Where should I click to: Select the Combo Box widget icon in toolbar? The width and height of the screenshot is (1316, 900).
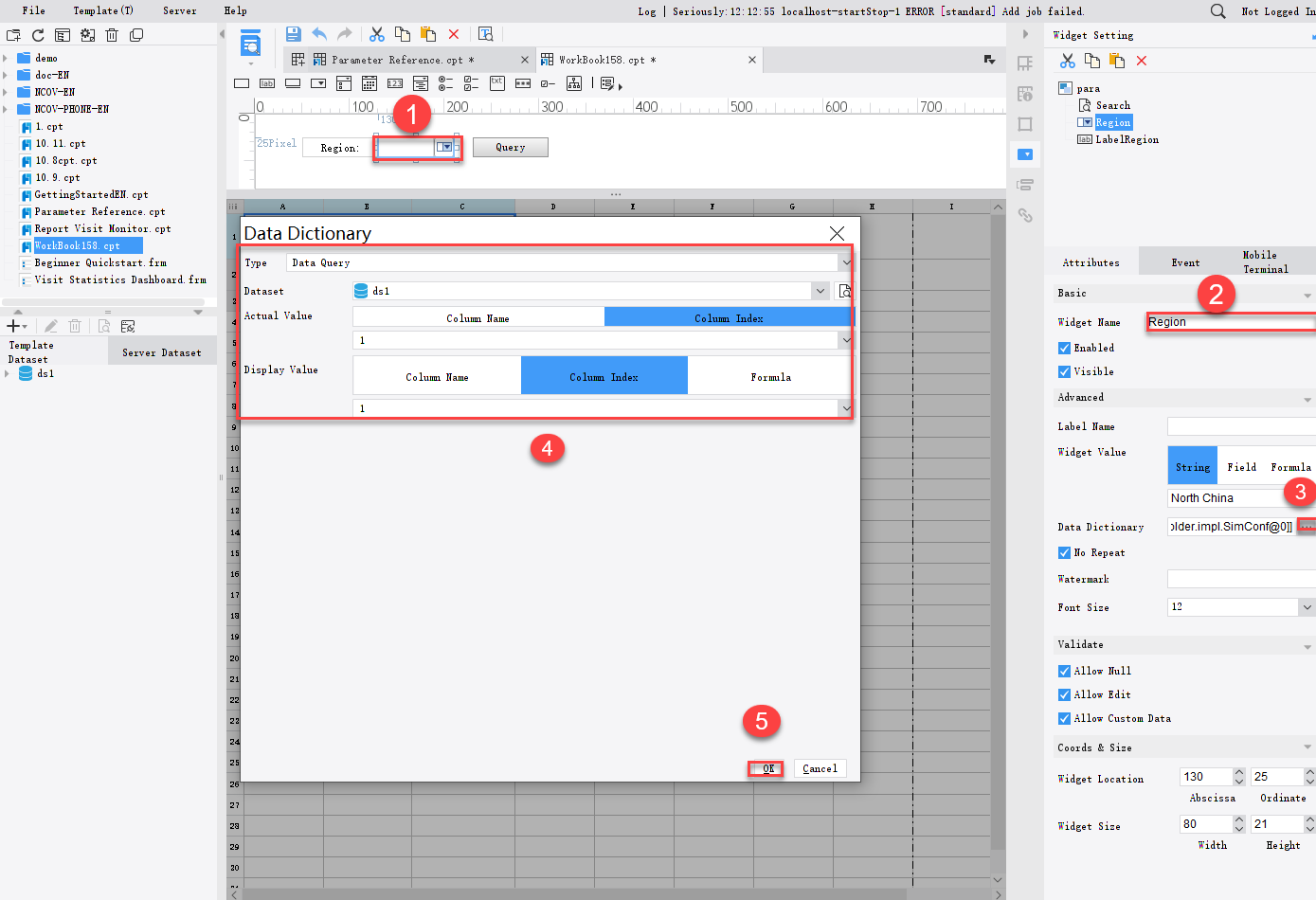(x=317, y=83)
